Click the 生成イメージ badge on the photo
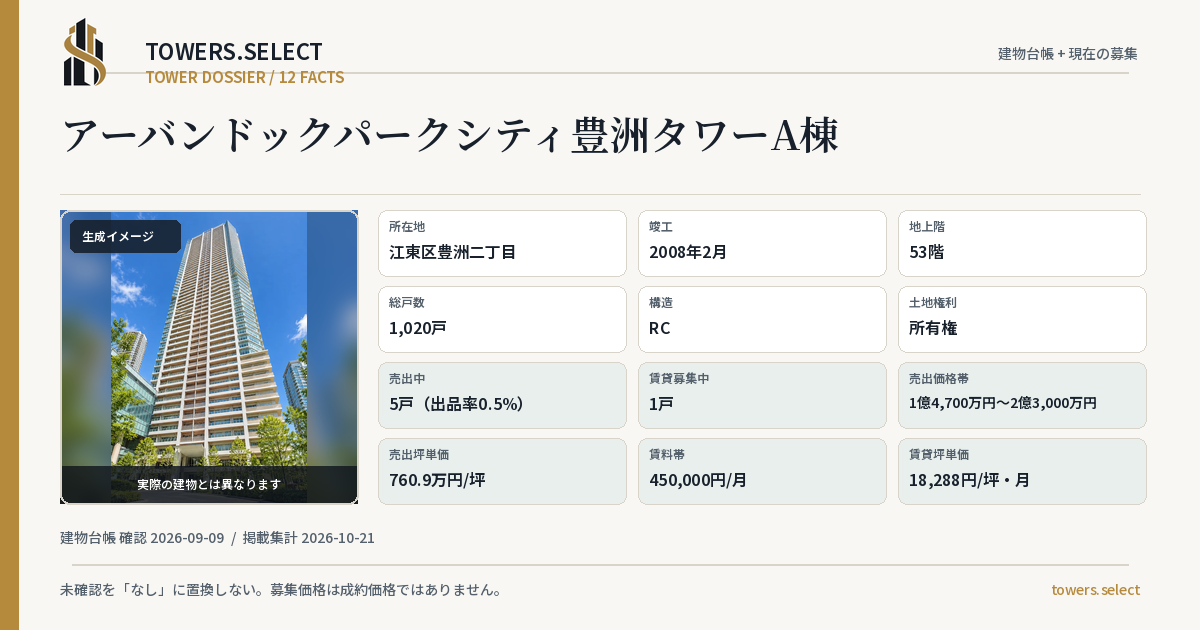 pos(125,237)
